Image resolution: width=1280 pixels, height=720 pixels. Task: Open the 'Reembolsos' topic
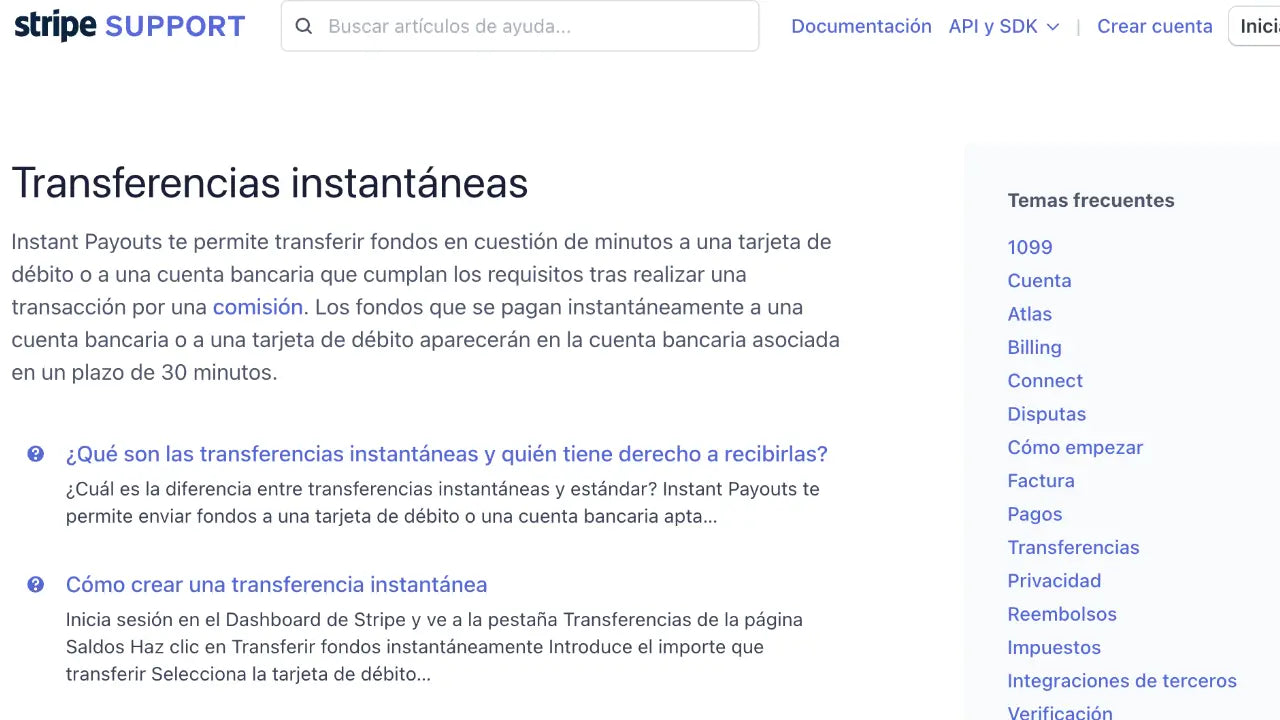tap(1062, 614)
